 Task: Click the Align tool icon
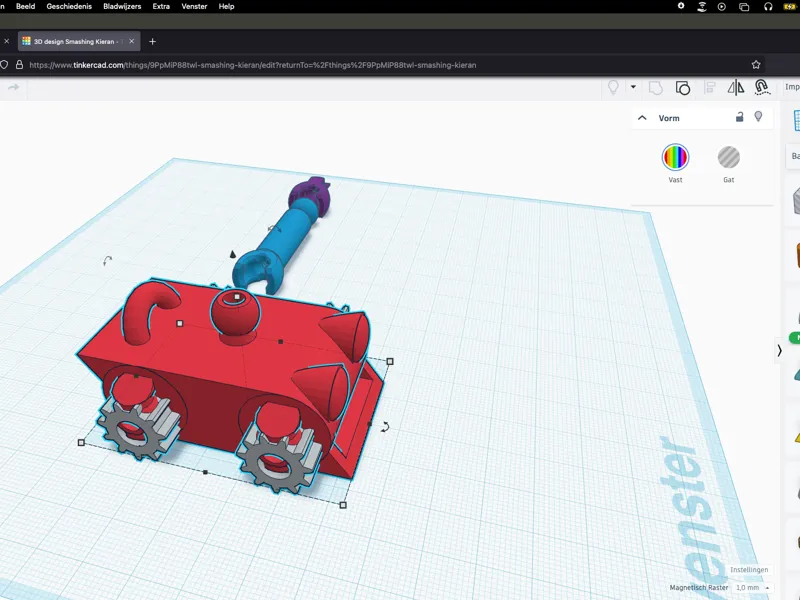tap(710, 88)
